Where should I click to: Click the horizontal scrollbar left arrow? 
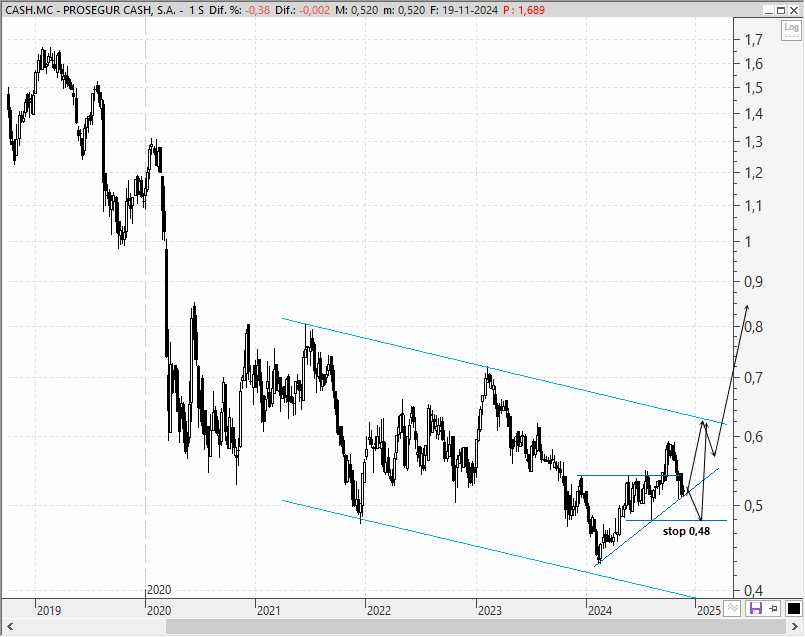click(x=9, y=627)
